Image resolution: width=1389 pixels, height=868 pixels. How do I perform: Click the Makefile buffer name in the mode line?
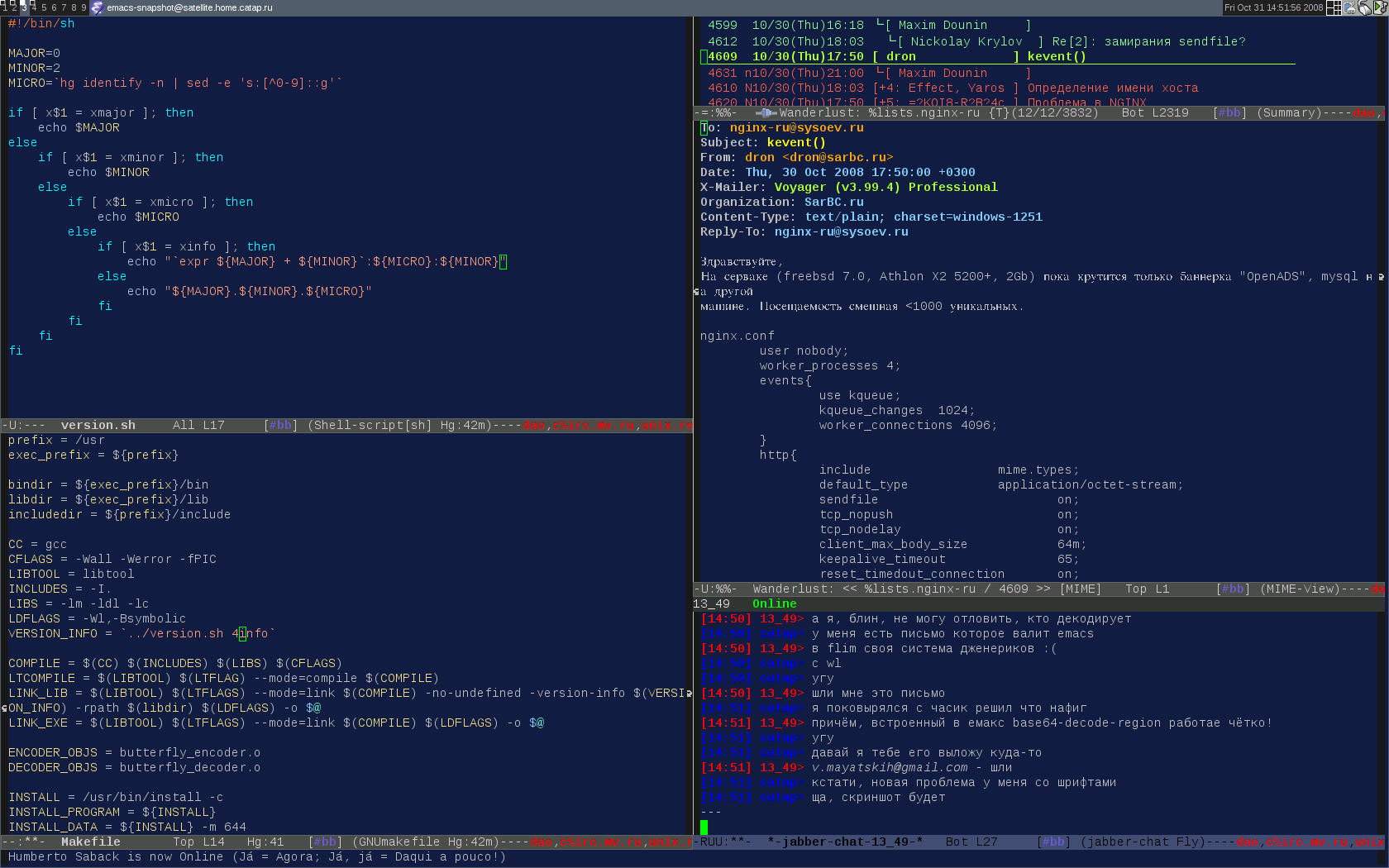90,842
